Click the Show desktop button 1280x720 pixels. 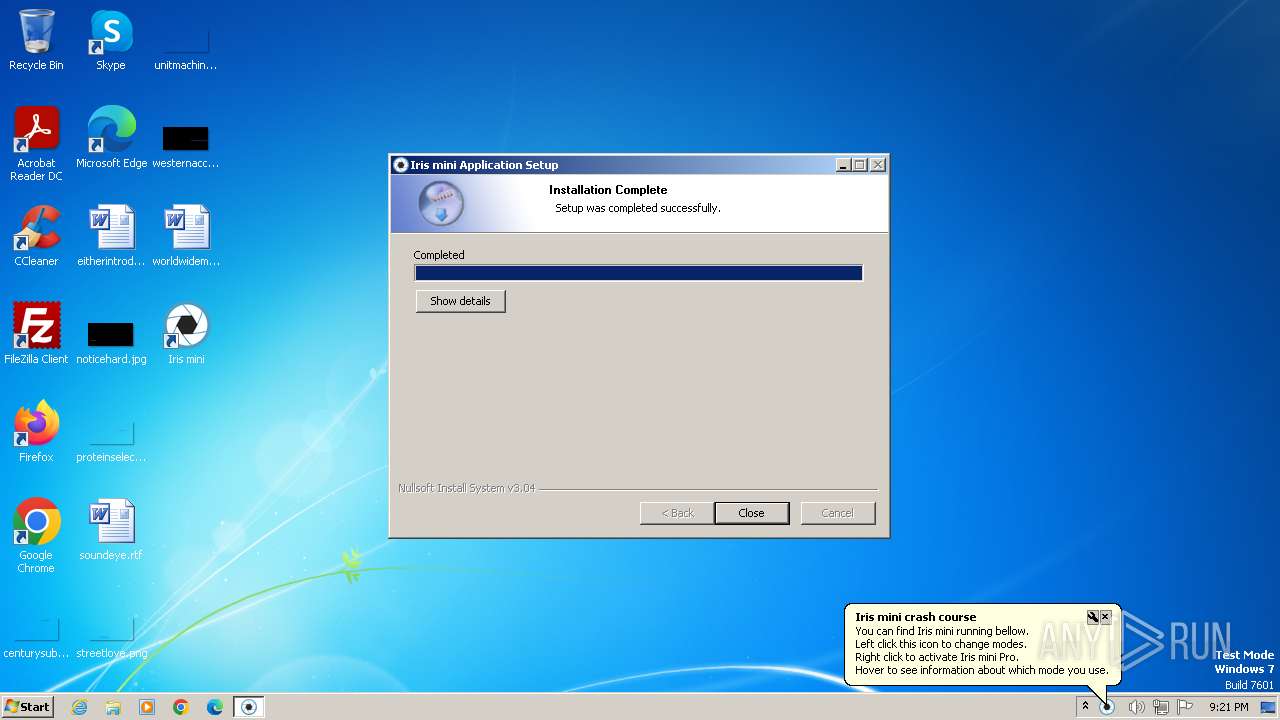[x=1270, y=707]
